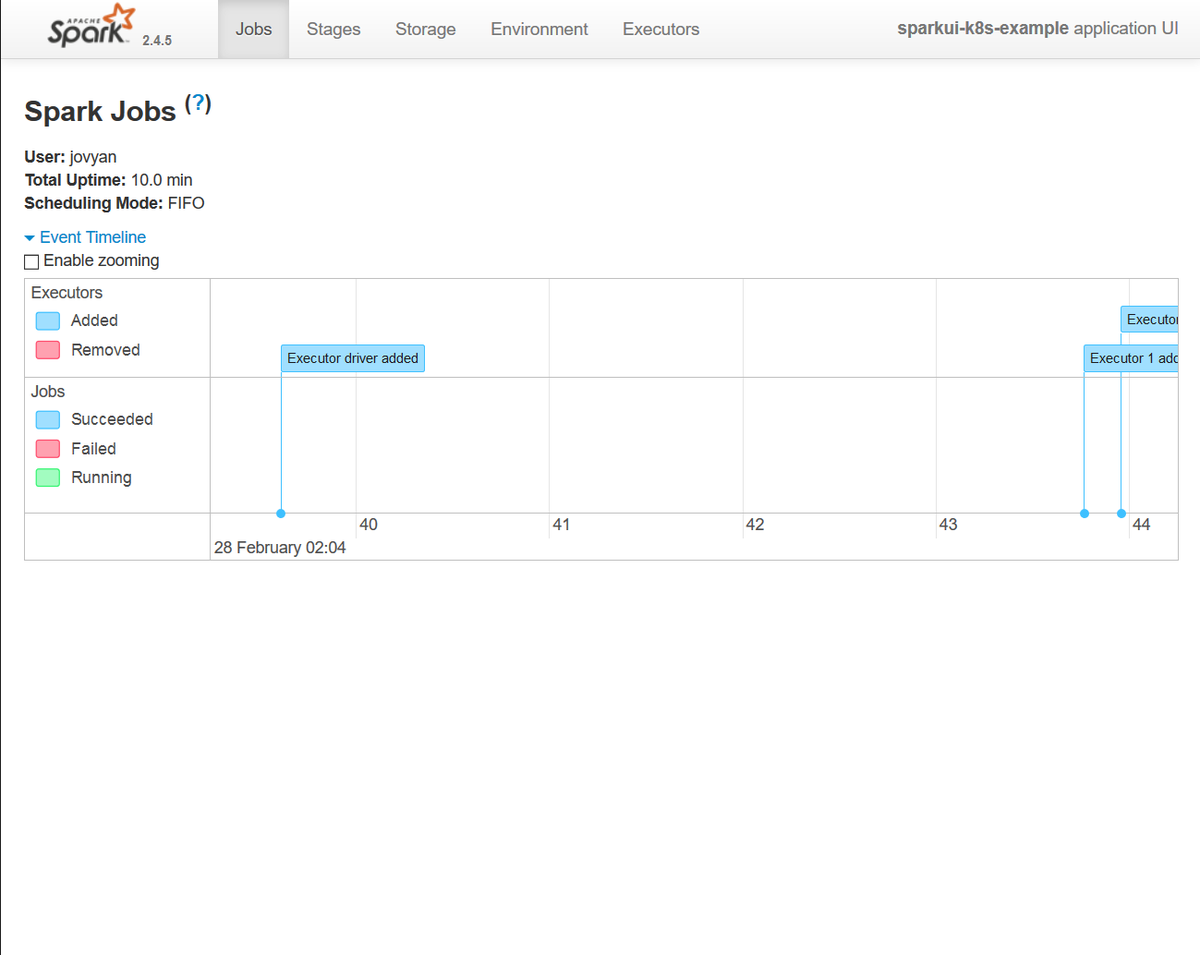
Task: Select the 'Executor driver added' event box
Action: point(352,358)
